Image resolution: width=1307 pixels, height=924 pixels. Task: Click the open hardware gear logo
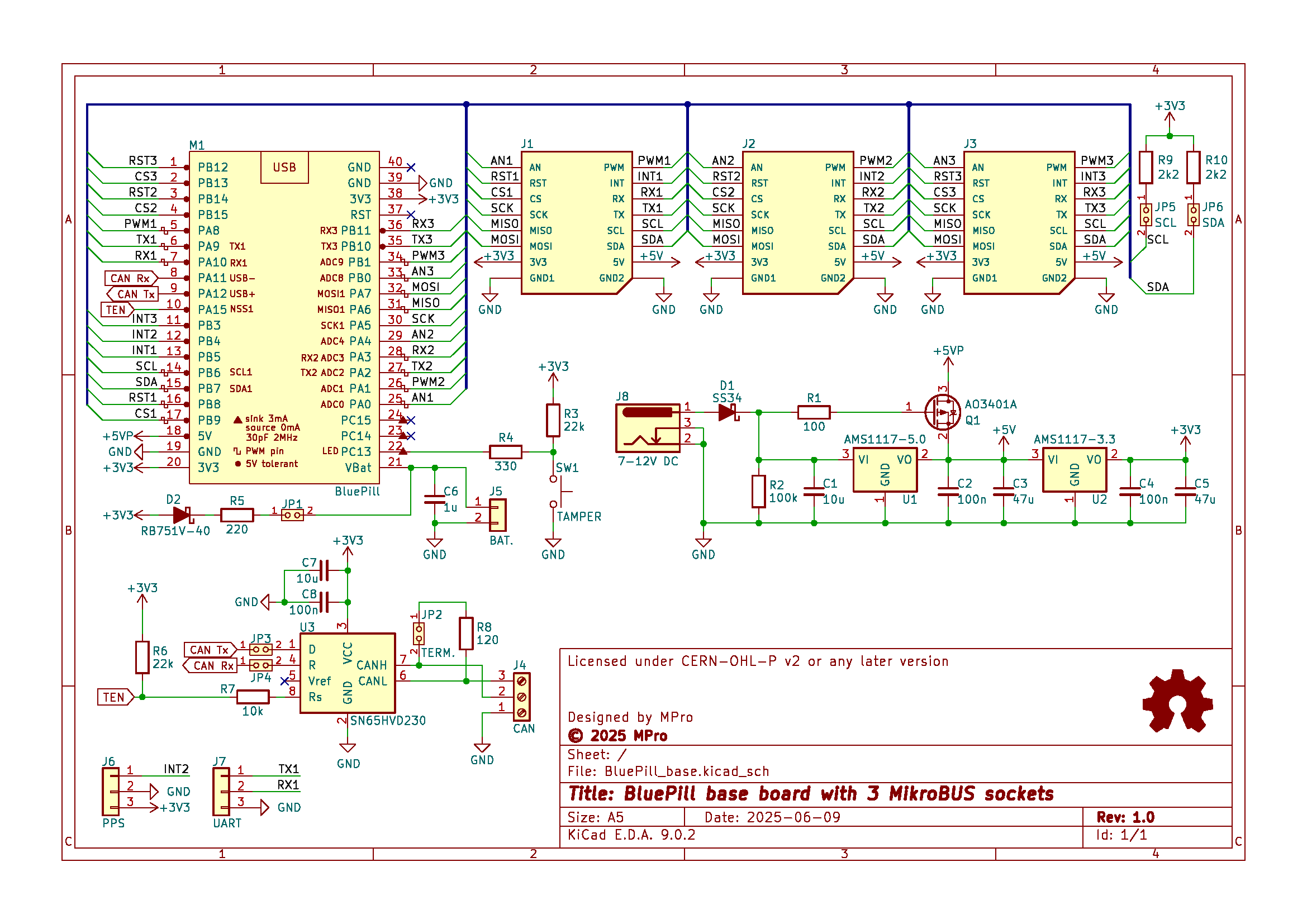[1177, 701]
